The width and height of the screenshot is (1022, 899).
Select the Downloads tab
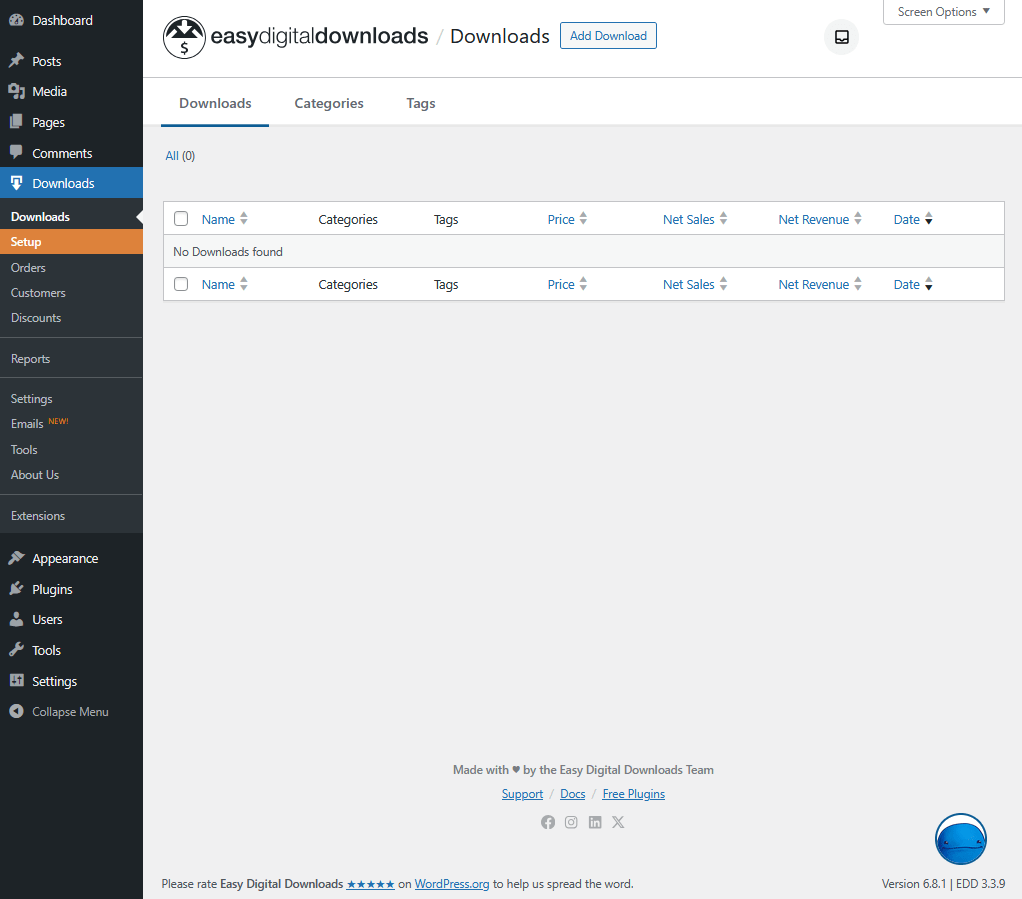pyautogui.click(x=215, y=103)
